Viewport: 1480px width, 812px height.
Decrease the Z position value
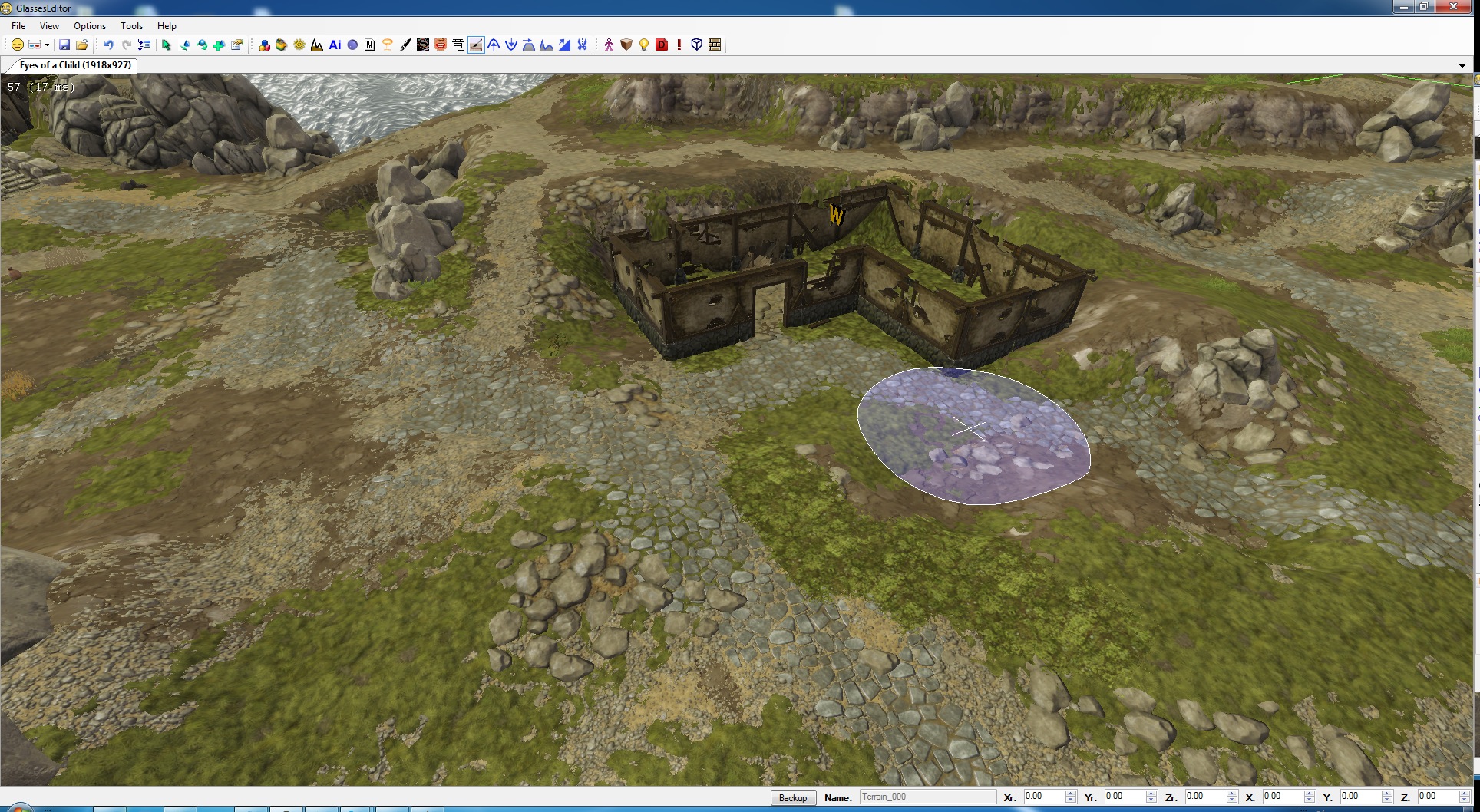coord(1465,801)
